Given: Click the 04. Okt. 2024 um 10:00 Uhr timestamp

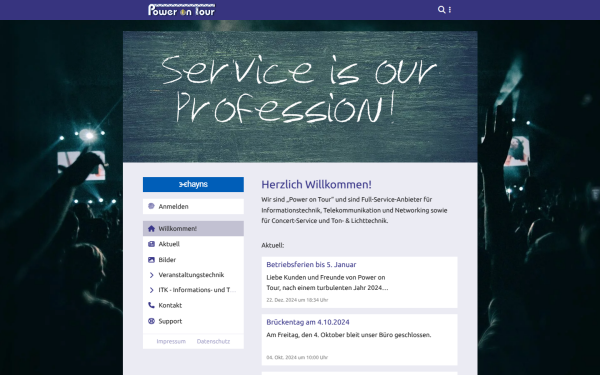Looking at the screenshot, I should 297,357.
